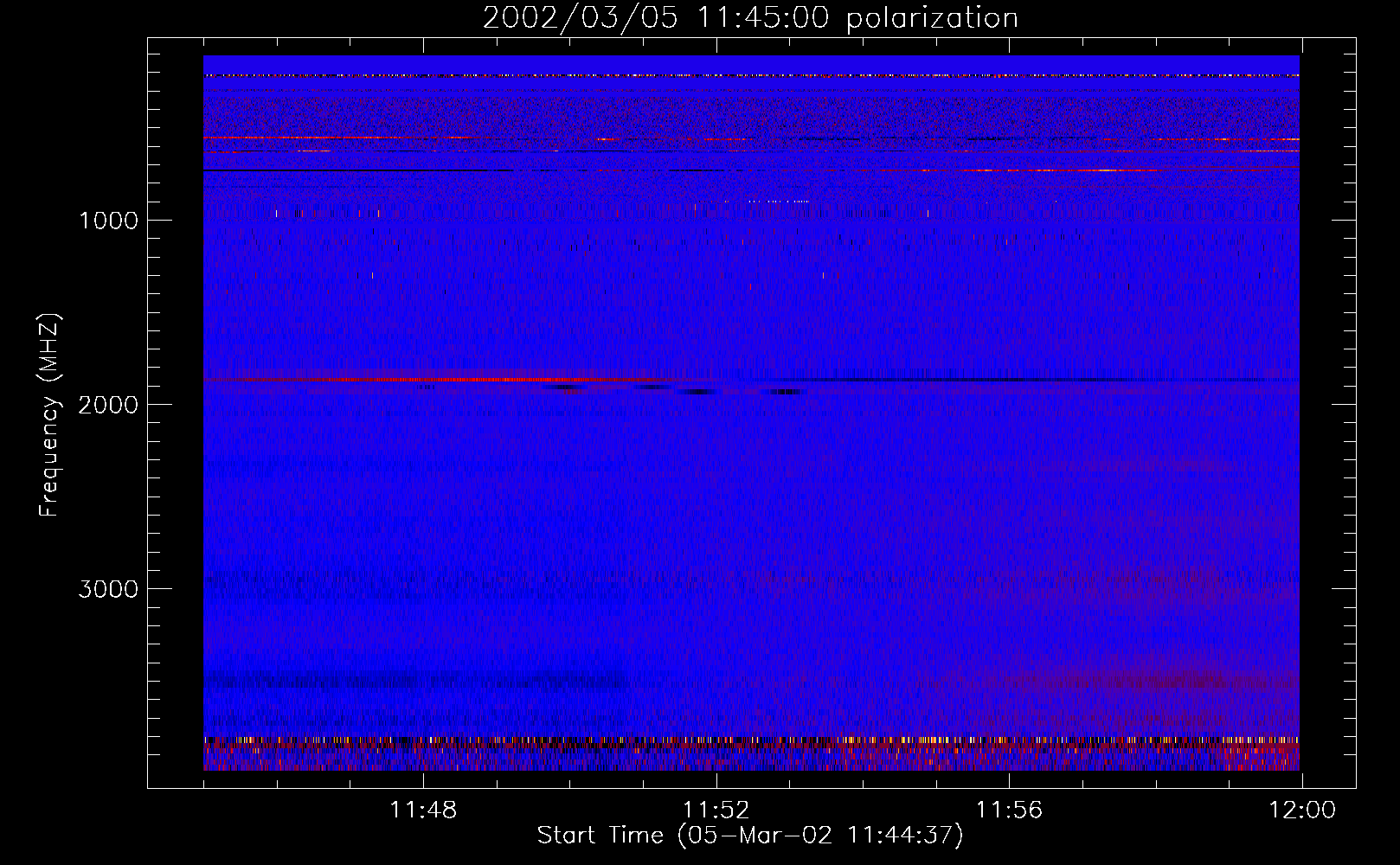Click the 11:48 time tick label

pos(423,811)
